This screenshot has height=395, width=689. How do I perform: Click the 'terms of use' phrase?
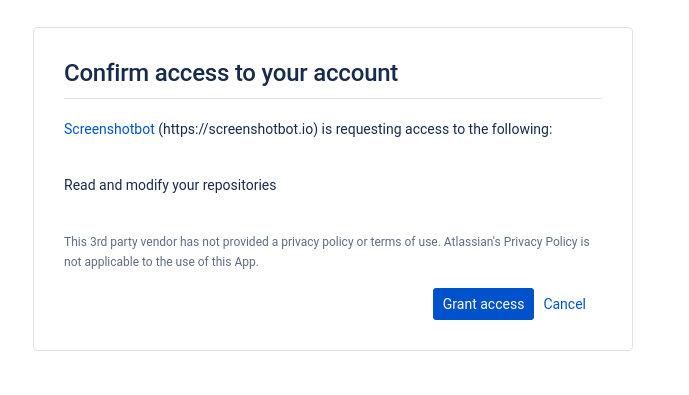coord(404,242)
